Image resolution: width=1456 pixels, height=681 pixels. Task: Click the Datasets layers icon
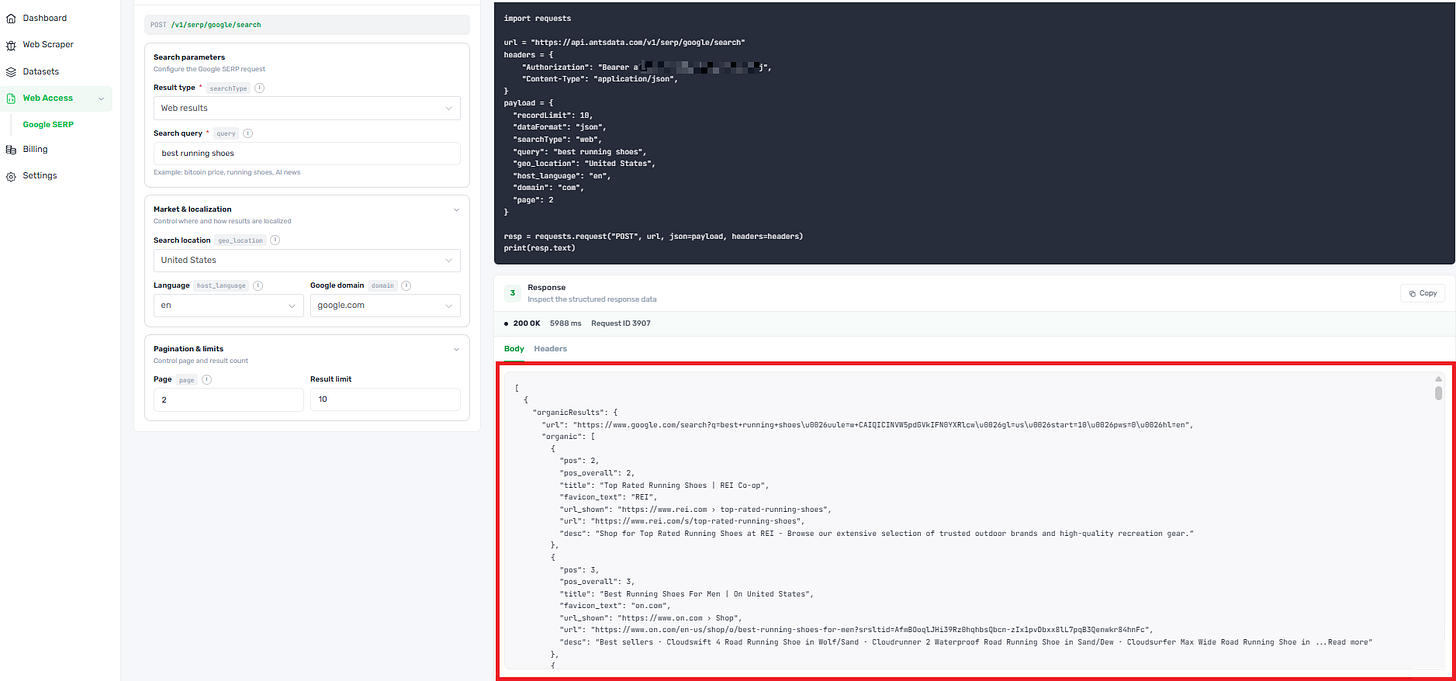point(11,72)
